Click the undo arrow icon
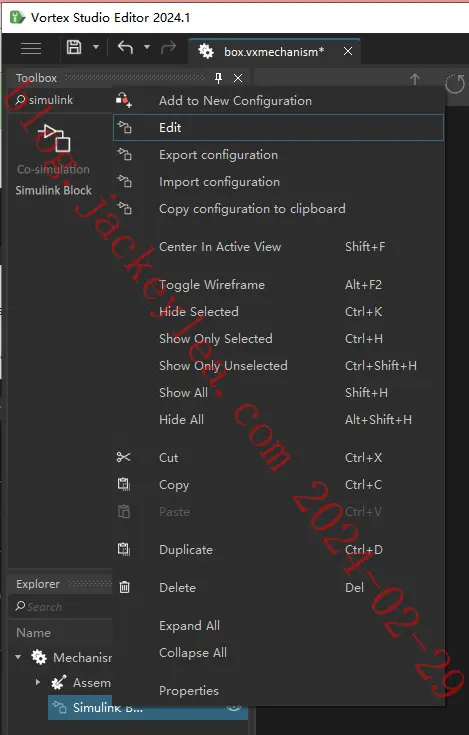The height and width of the screenshot is (735, 469). click(125, 47)
